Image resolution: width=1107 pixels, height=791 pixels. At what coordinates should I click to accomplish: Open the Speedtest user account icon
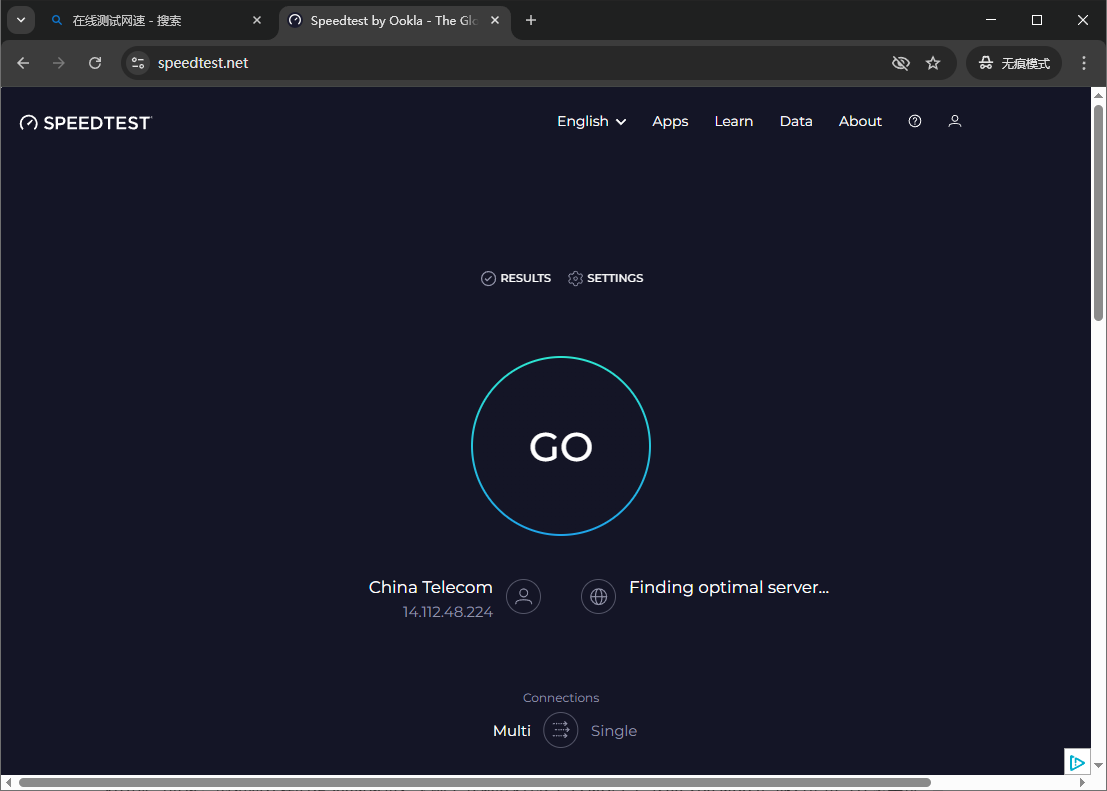coord(954,121)
